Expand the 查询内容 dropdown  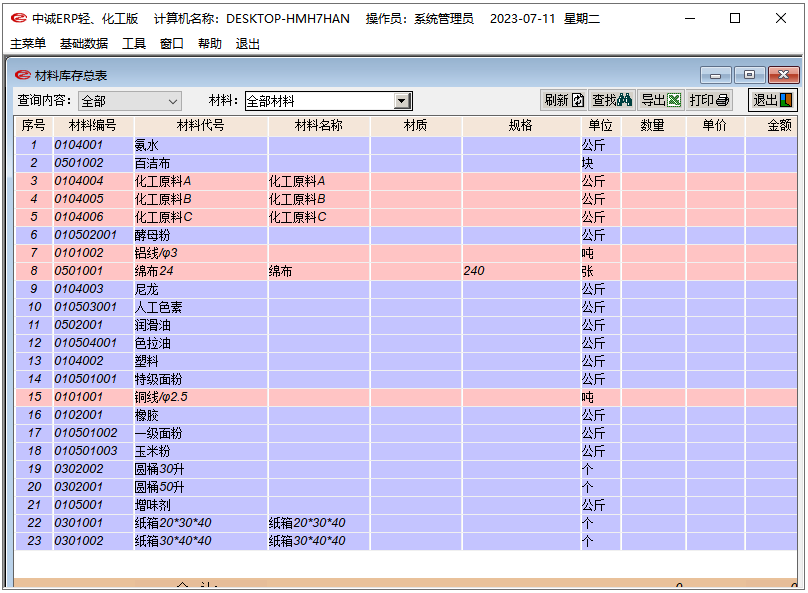(x=172, y=101)
